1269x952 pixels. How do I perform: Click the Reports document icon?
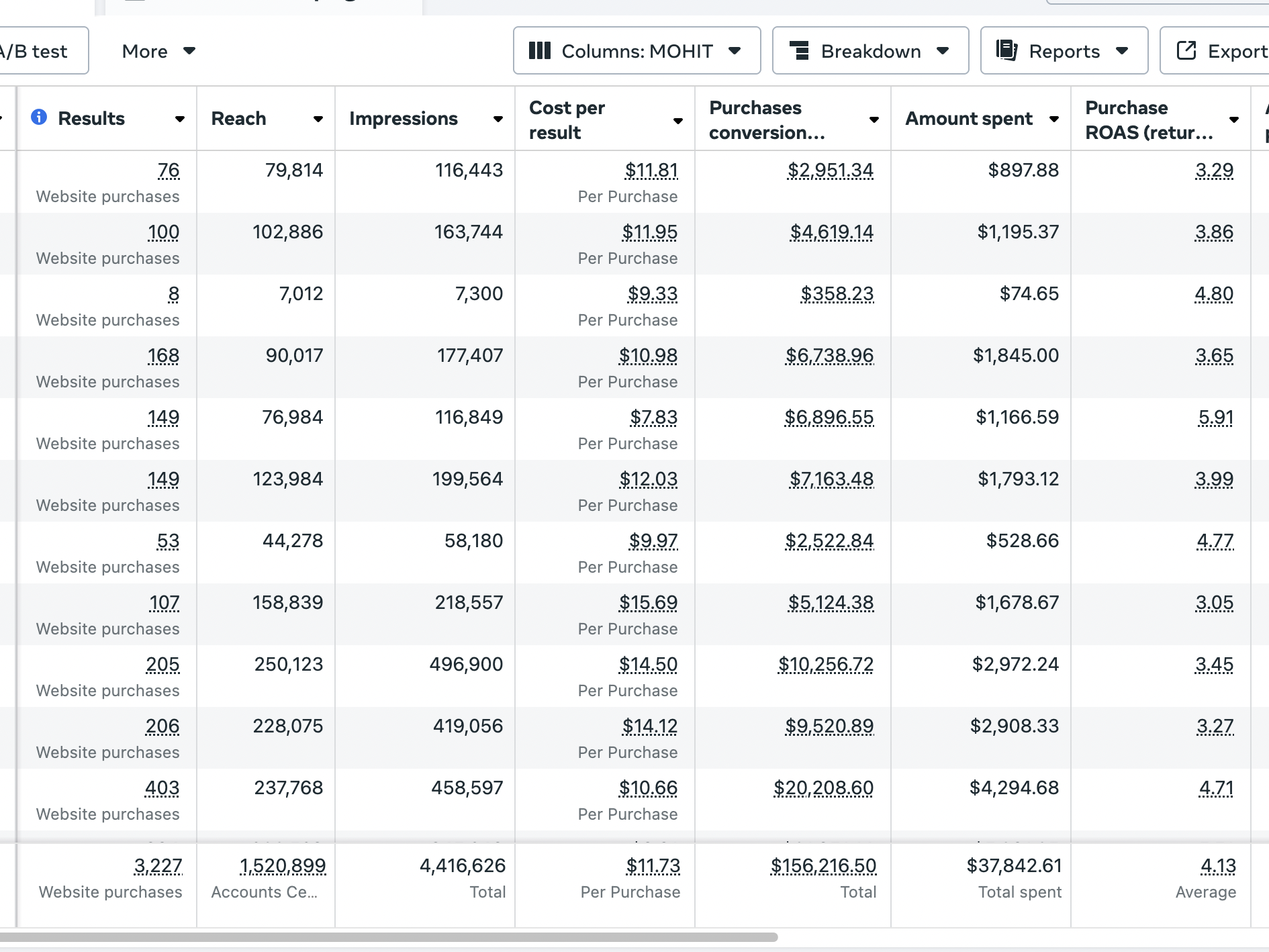[1006, 51]
